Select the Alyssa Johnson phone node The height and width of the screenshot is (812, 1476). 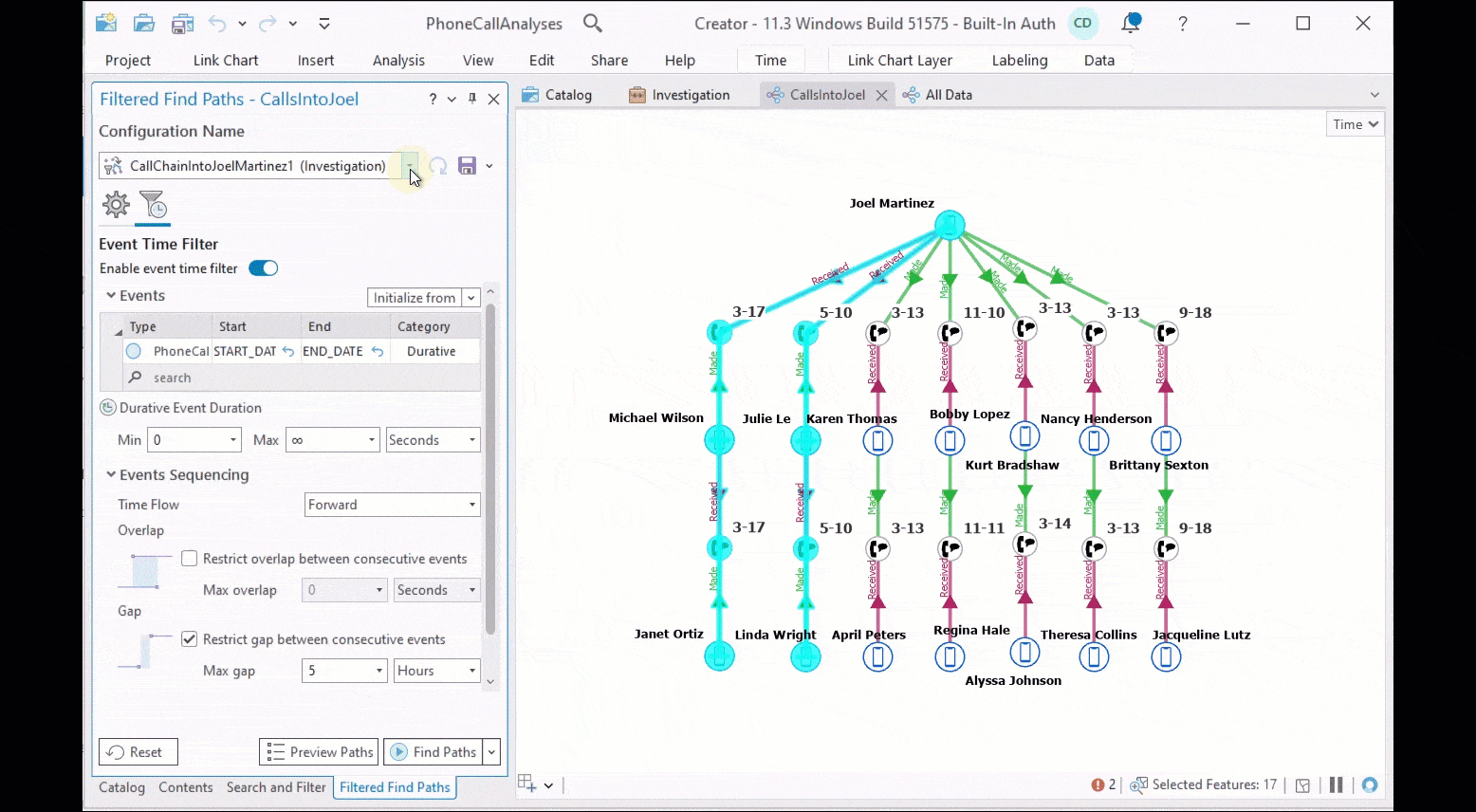[1024, 652]
